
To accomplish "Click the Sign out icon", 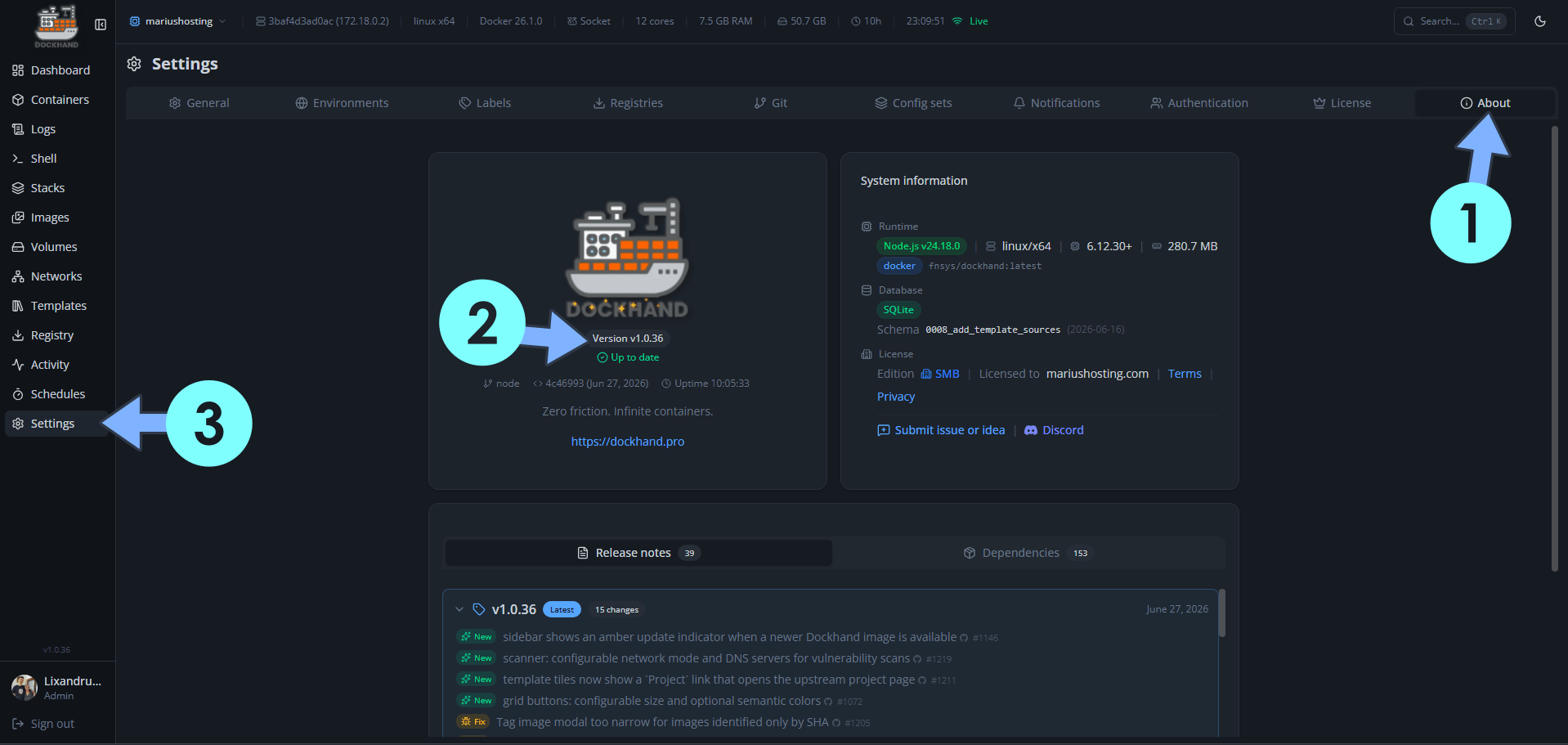I will click(18, 724).
